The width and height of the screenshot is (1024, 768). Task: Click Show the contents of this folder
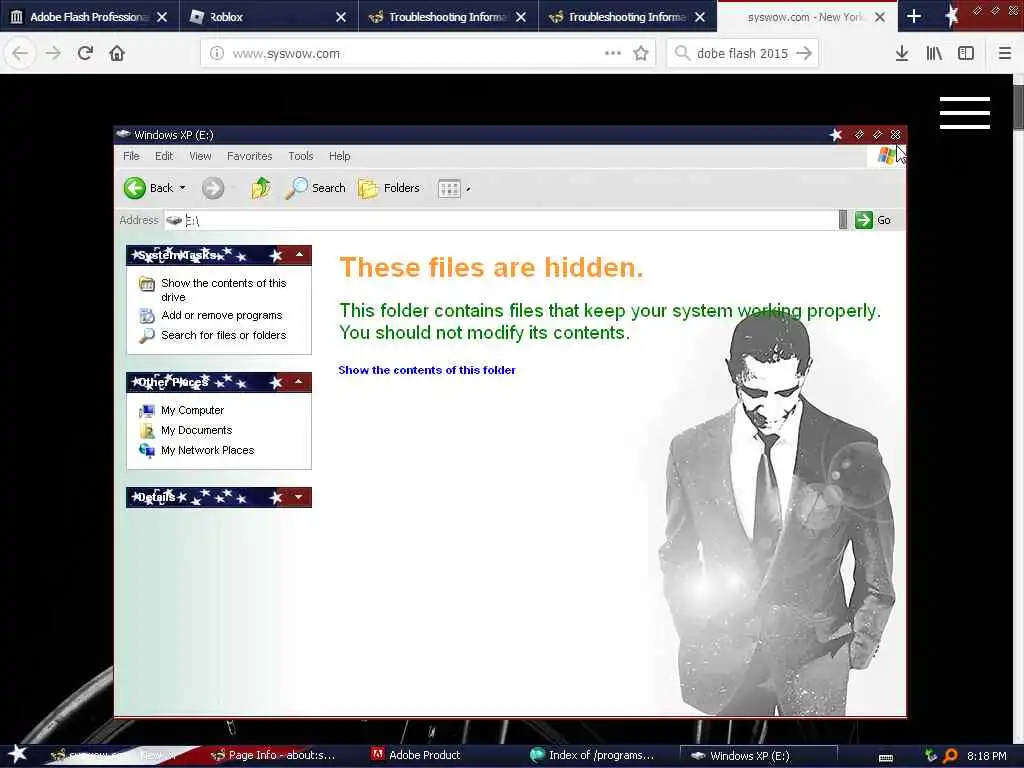point(427,370)
